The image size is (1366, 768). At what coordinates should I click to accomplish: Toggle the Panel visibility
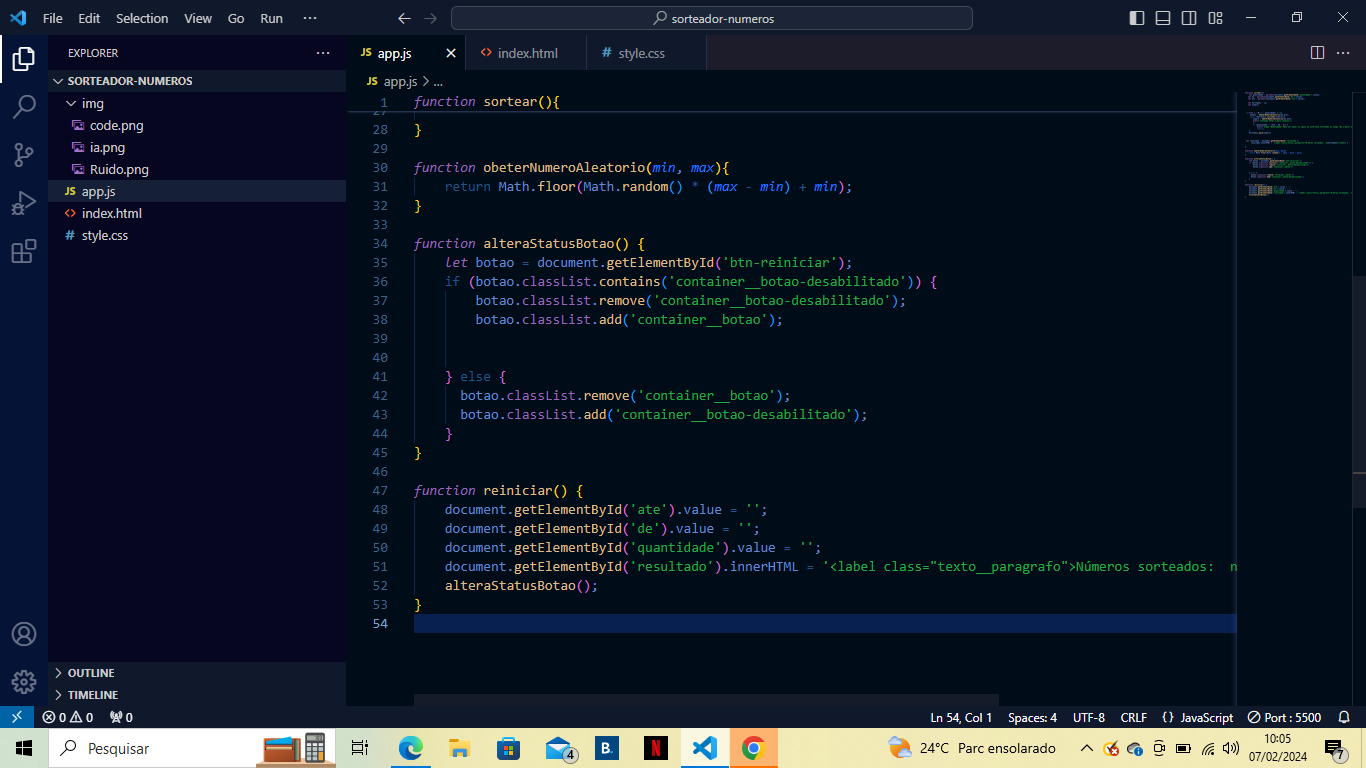click(1163, 18)
